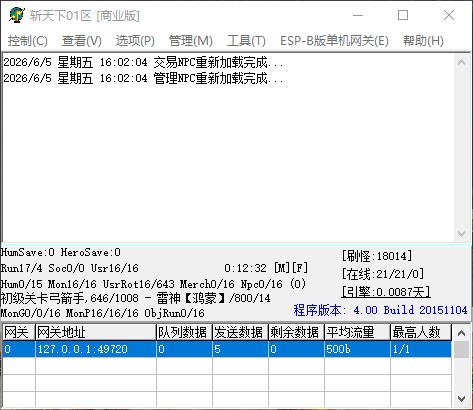Click the [M] indicator
Screen dimensions: 473x410
(x=282, y=268)
